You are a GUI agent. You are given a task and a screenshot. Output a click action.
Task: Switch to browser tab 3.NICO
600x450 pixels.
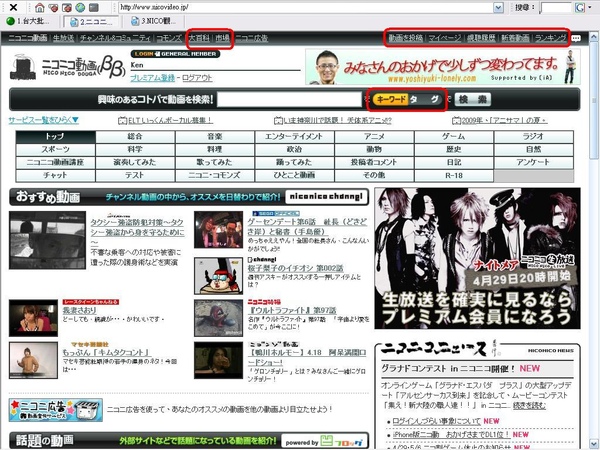(154, 21)
